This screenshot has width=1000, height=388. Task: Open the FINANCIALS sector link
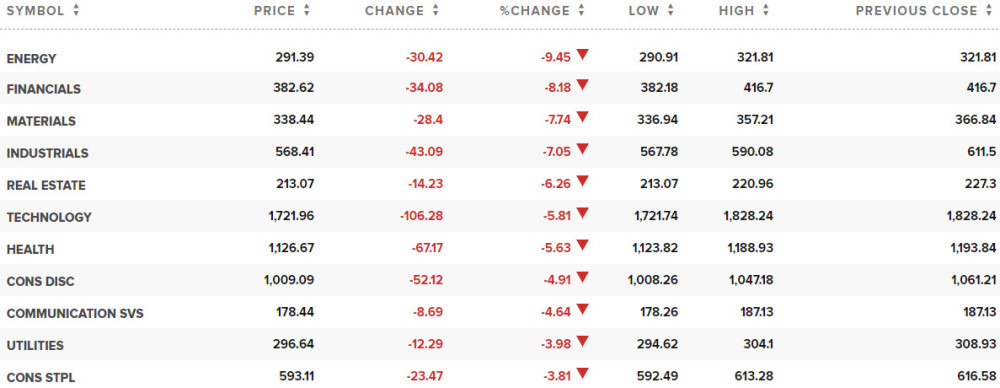pos(43,90)
